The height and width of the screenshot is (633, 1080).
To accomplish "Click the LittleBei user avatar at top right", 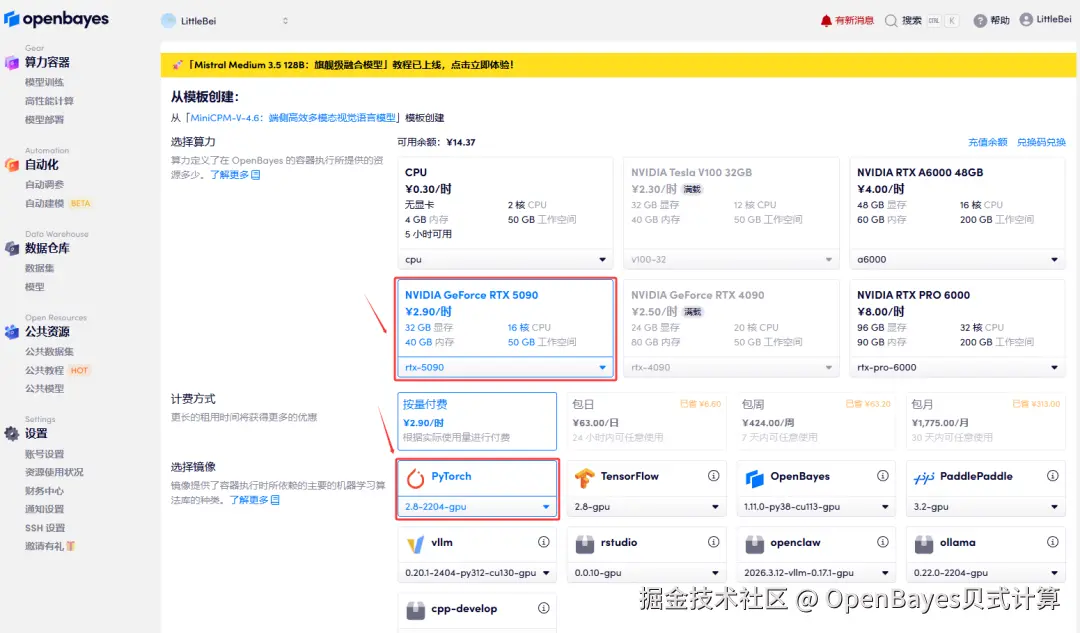I will click(1026, 19).
